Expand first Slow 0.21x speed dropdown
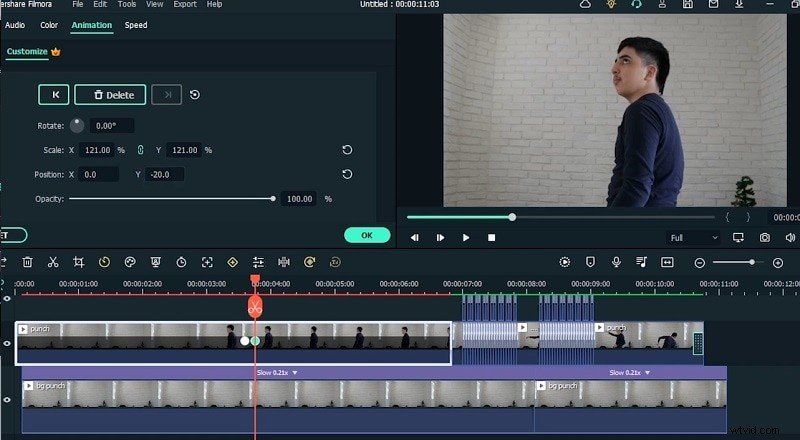 point(294,373)
